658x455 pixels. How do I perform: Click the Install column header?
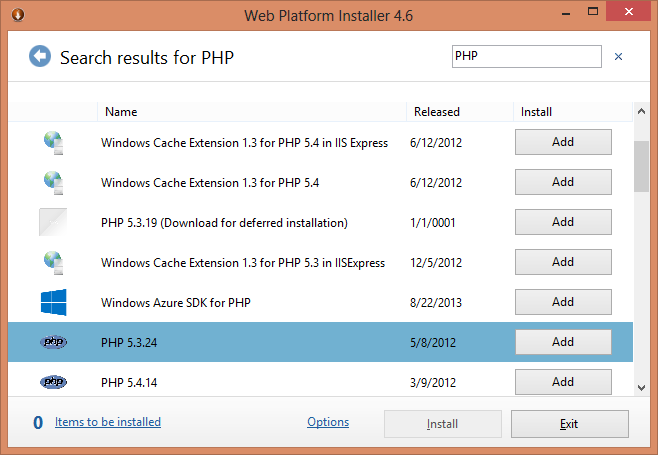click(x=573, y=112)
